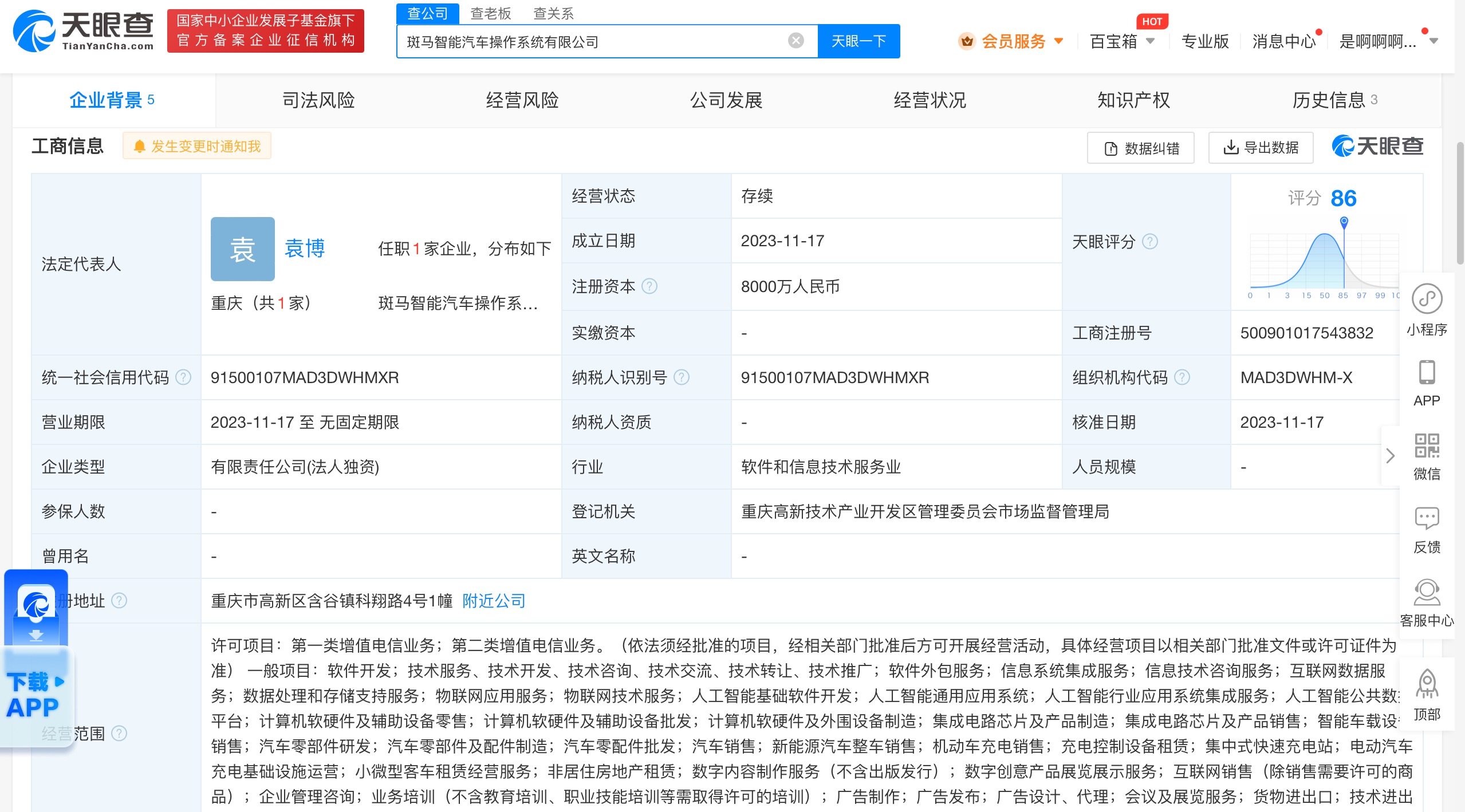
Task: Select the 成立日期 value 2023-11-17
Action: pyautogui.click(x=782, y=241)
